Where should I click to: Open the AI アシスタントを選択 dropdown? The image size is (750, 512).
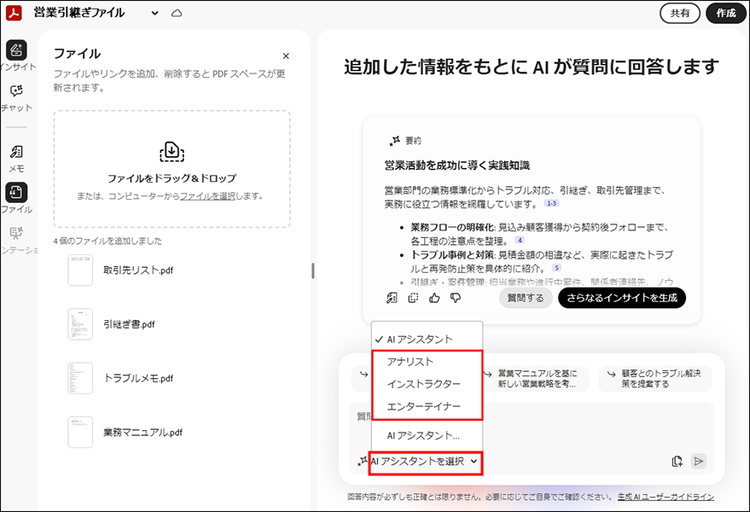425,461
